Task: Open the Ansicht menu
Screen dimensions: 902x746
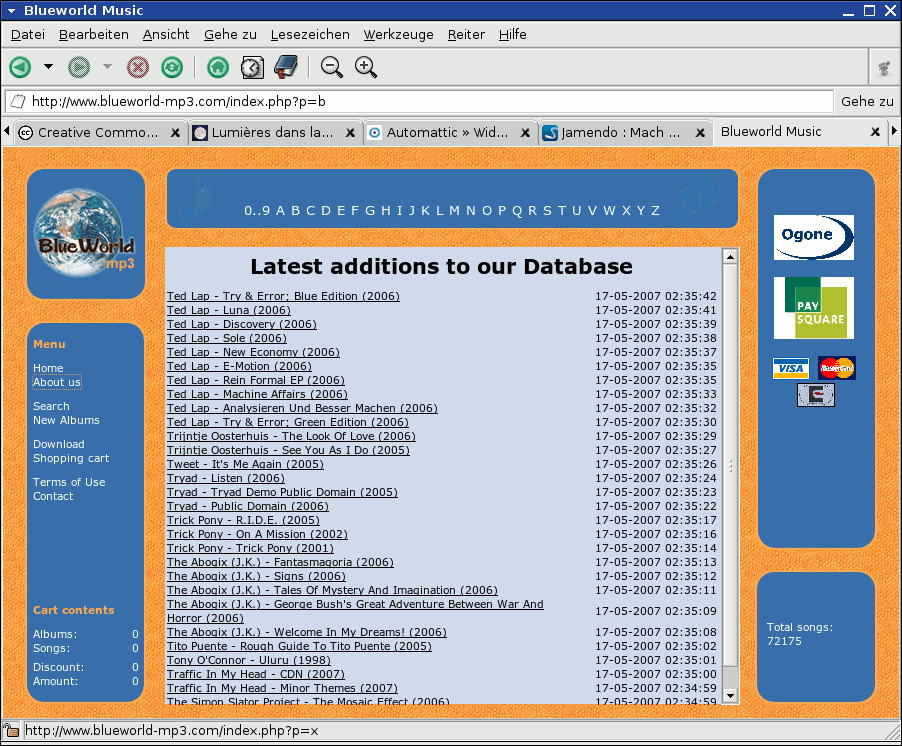Action: (x=166, y=35)
